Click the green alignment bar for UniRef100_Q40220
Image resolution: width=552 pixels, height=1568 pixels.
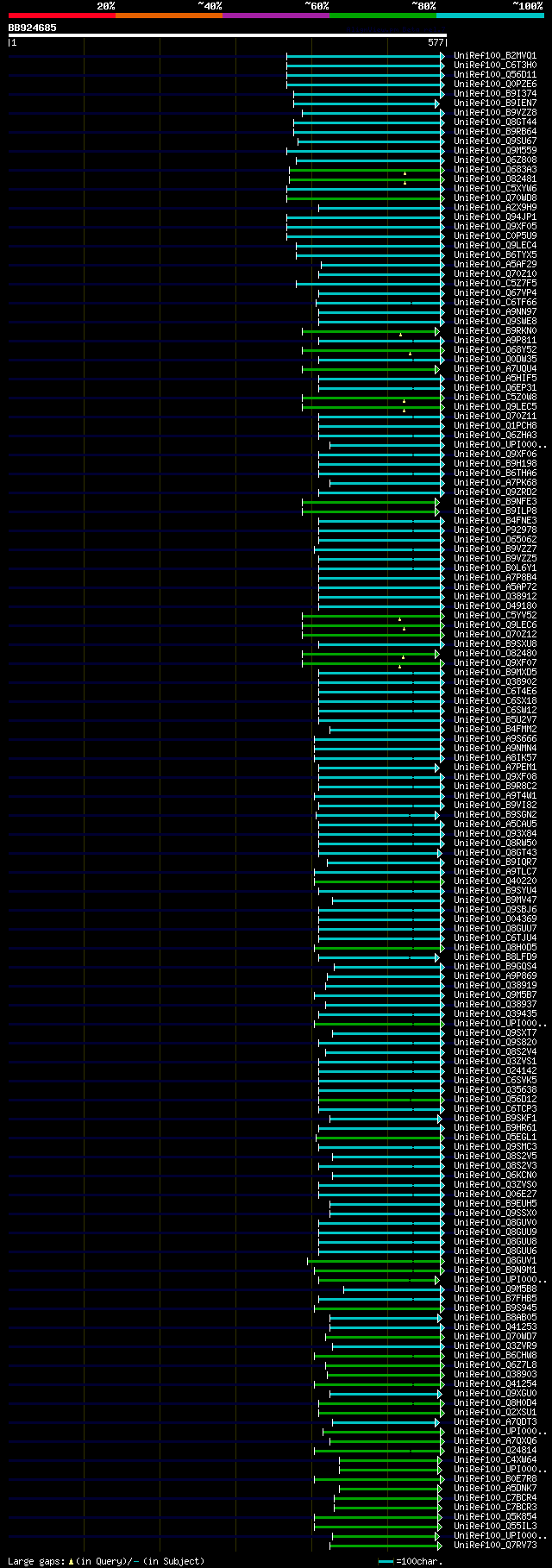[x=379, y=881]
